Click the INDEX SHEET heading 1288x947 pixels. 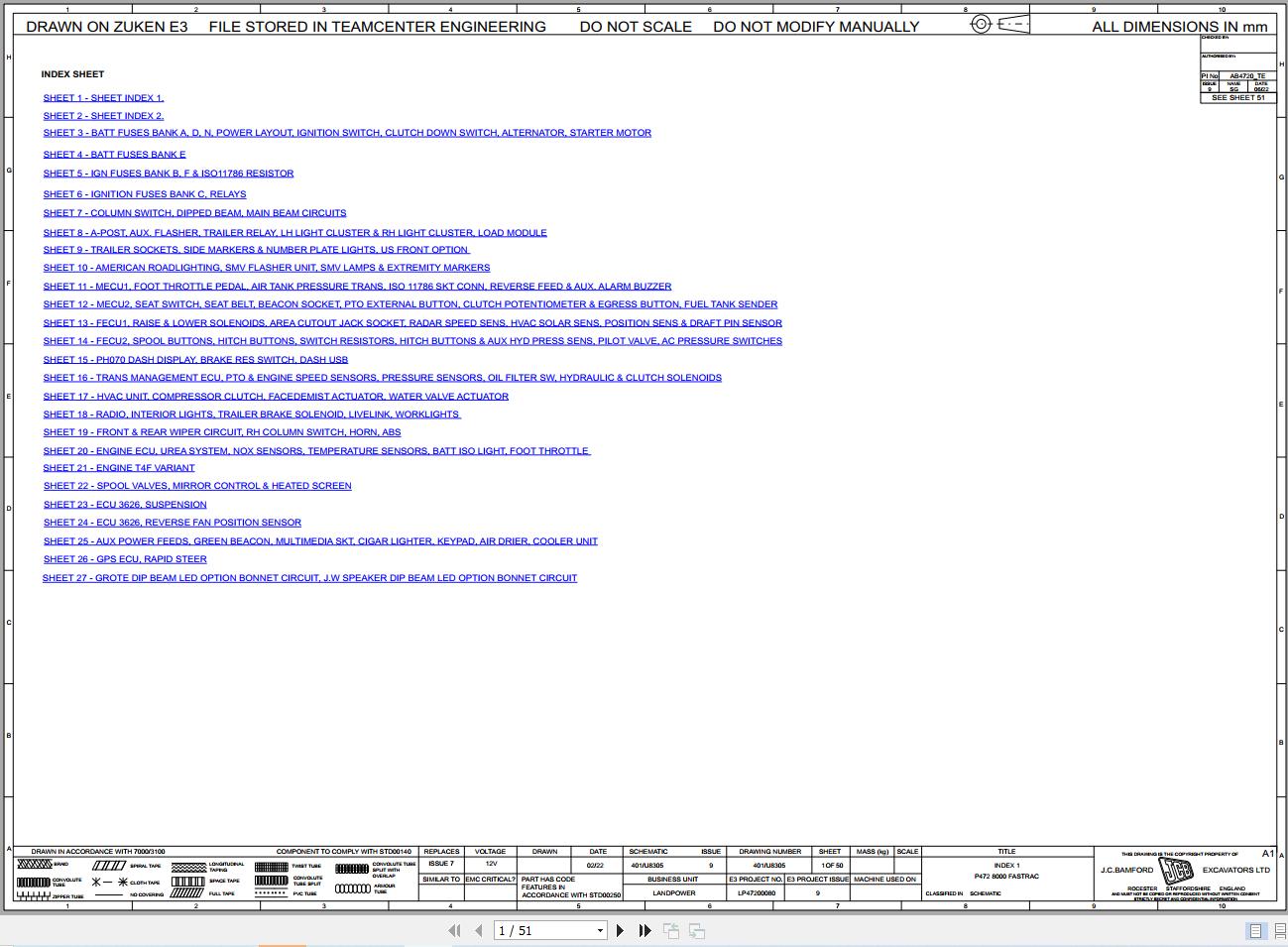coord(72,74)
